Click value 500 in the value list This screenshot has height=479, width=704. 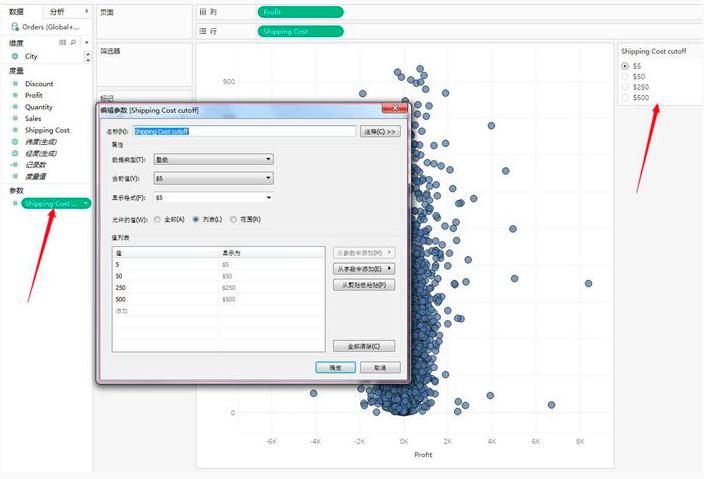tap(120, 299)
